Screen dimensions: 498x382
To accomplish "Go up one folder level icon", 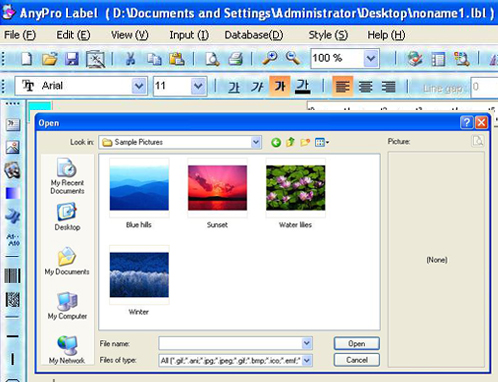I will tap(290, 142).
